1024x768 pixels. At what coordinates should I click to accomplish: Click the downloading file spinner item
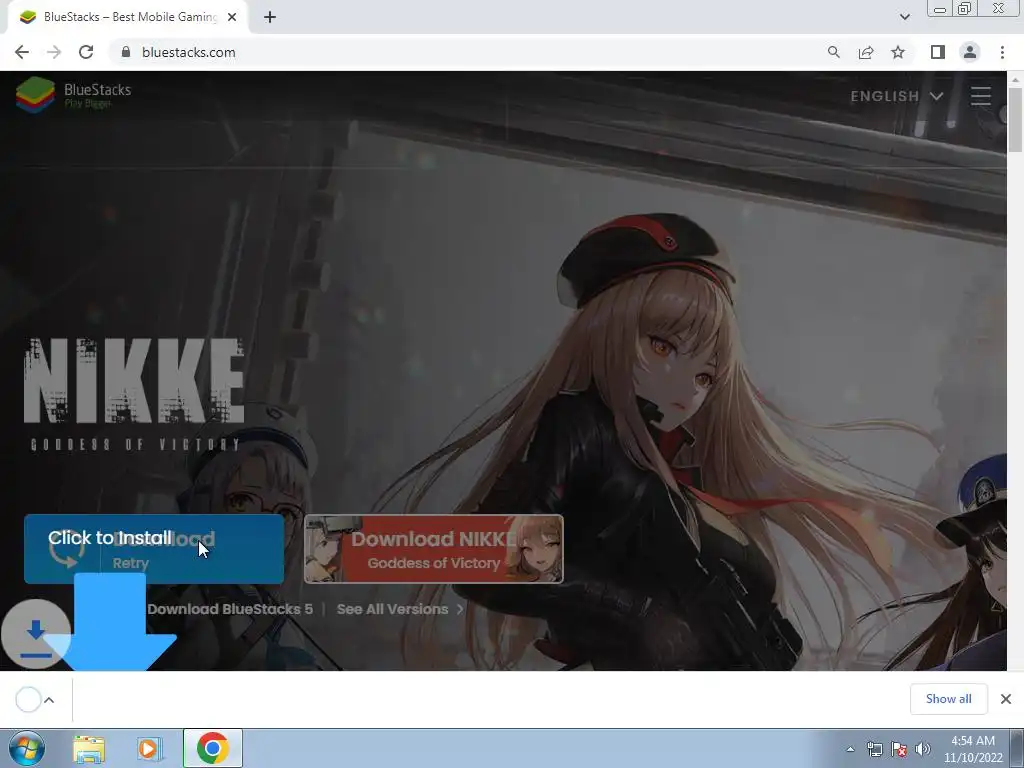(x=28, y=699)
